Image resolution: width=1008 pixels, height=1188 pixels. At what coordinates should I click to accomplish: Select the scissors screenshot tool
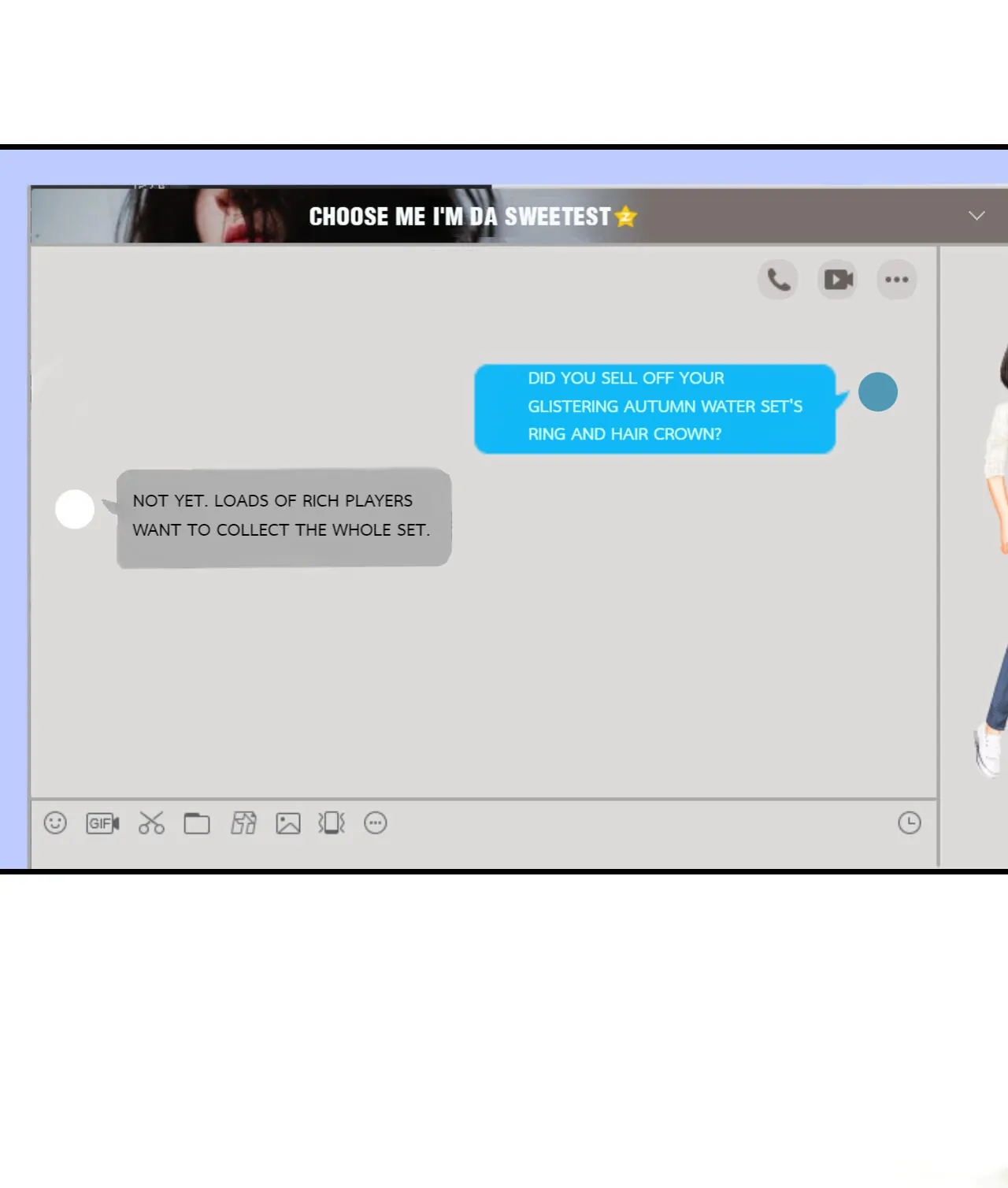(151, 823)
